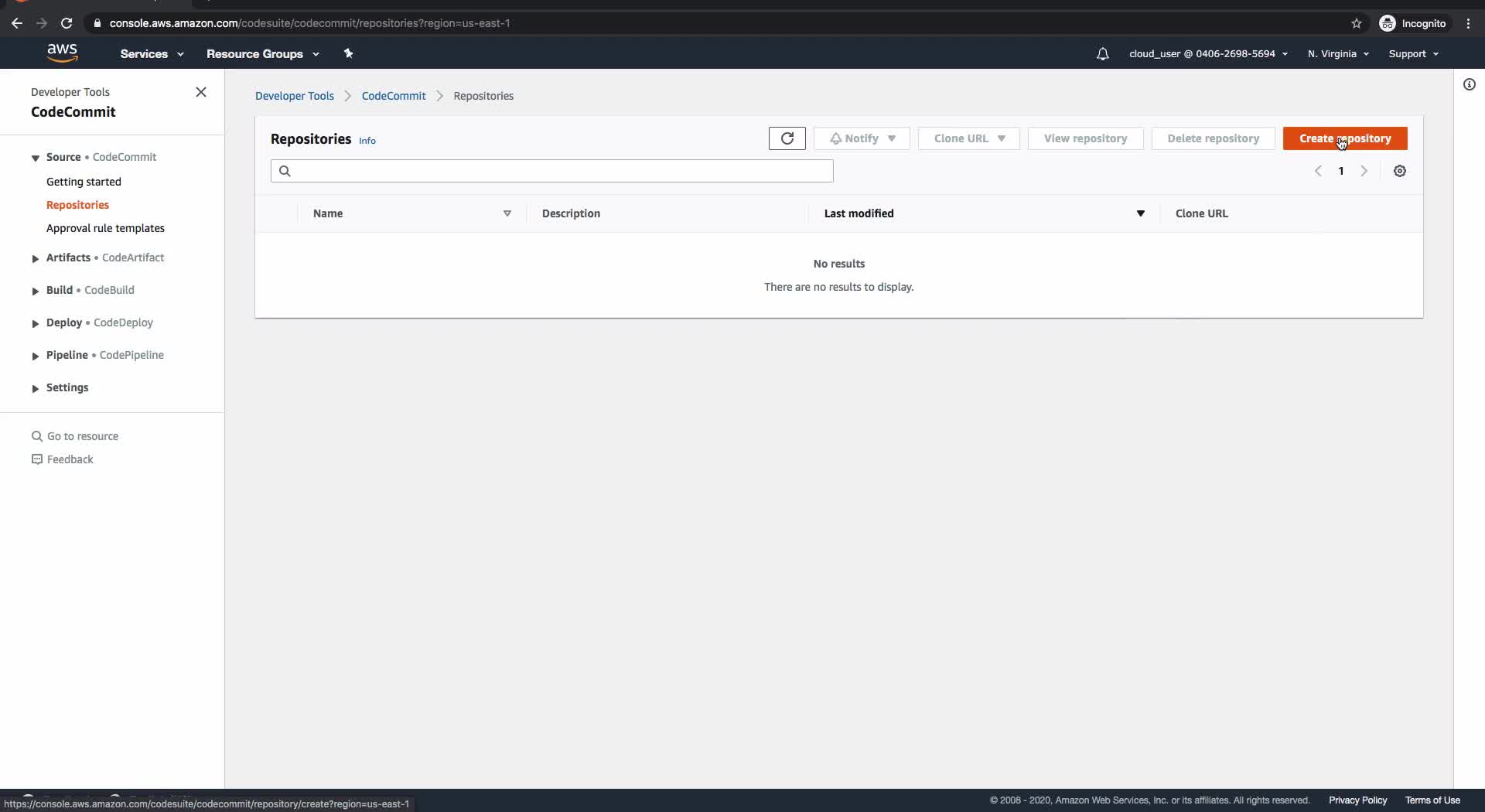Click the browser forward arrow
This screenshot has height=812, width=1485.
(x=42, y=23)
